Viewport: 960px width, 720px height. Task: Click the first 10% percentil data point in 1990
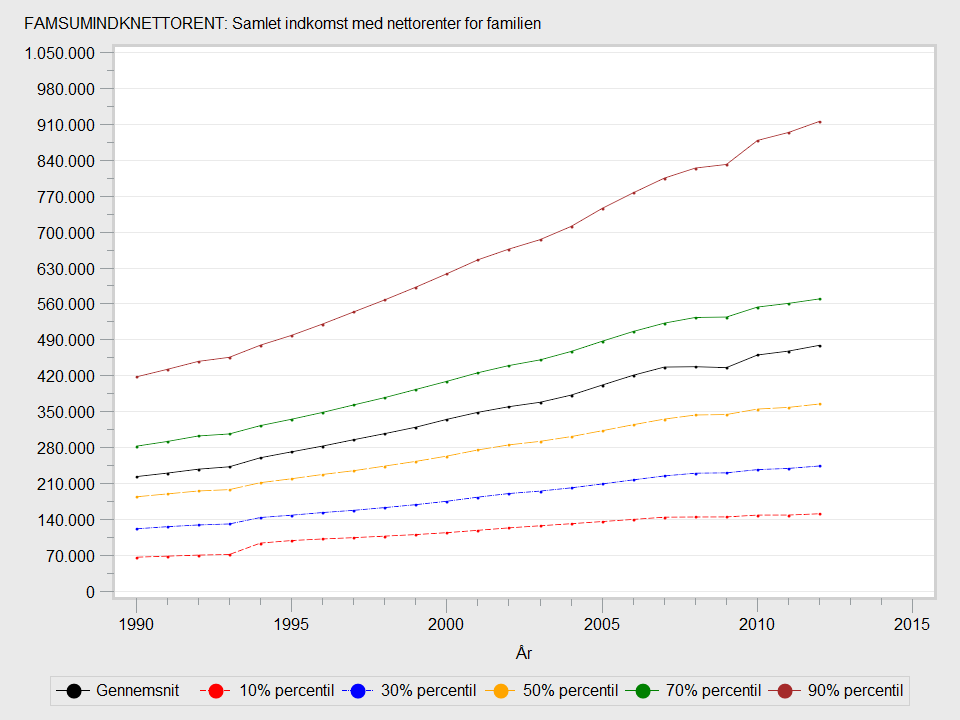tap(137, 557)
